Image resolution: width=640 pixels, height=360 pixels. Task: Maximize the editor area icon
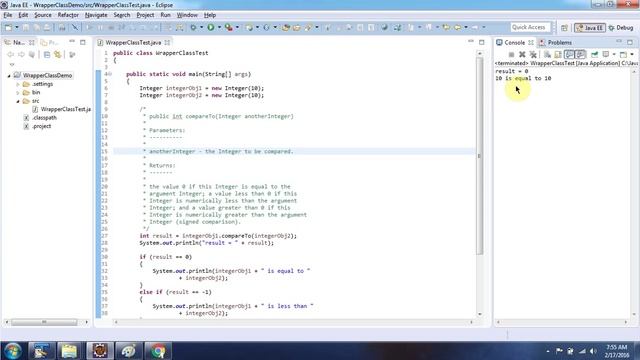pyautogui.click(x=482, y=42)
